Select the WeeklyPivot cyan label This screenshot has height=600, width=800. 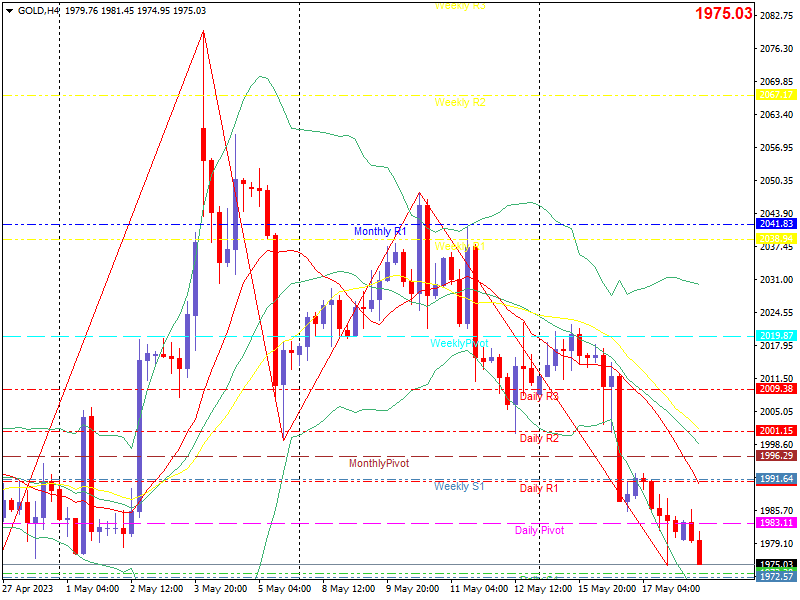(459, 343)
